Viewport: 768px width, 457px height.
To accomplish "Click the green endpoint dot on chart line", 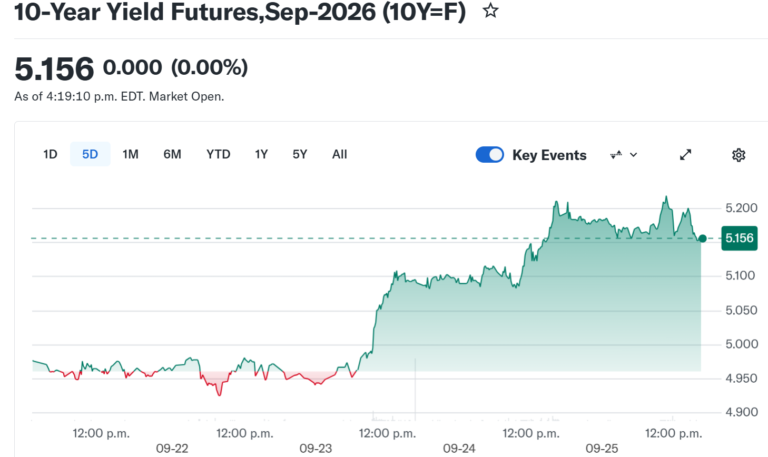I will [702, 239].
